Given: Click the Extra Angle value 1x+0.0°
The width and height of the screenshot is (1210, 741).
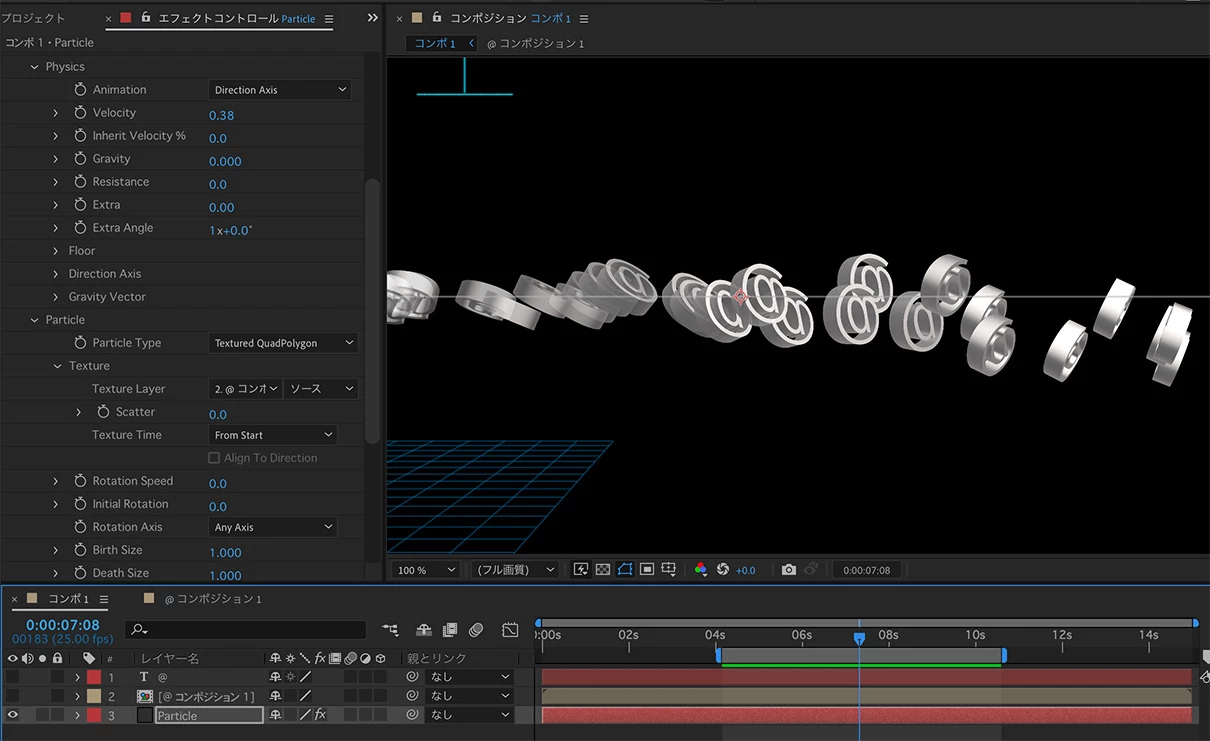Looking at the screenshot, I should tap(231, 230).
